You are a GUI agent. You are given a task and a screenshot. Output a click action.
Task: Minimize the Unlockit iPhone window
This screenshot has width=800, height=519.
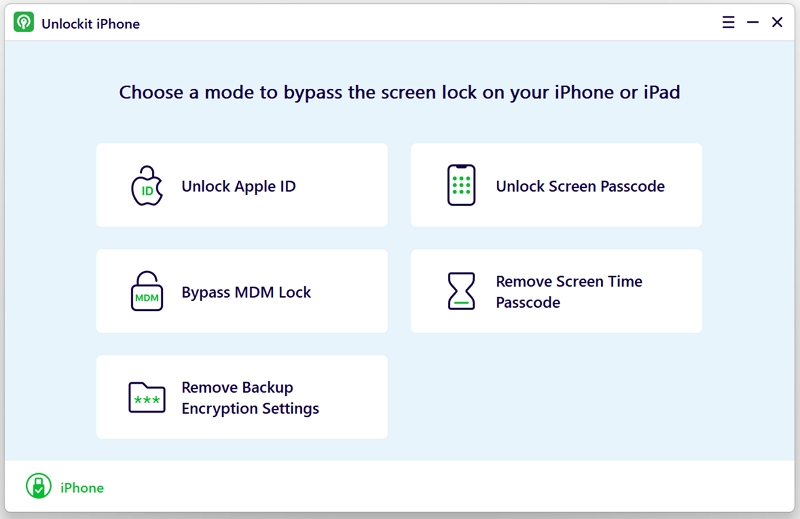tap(753, 23)
